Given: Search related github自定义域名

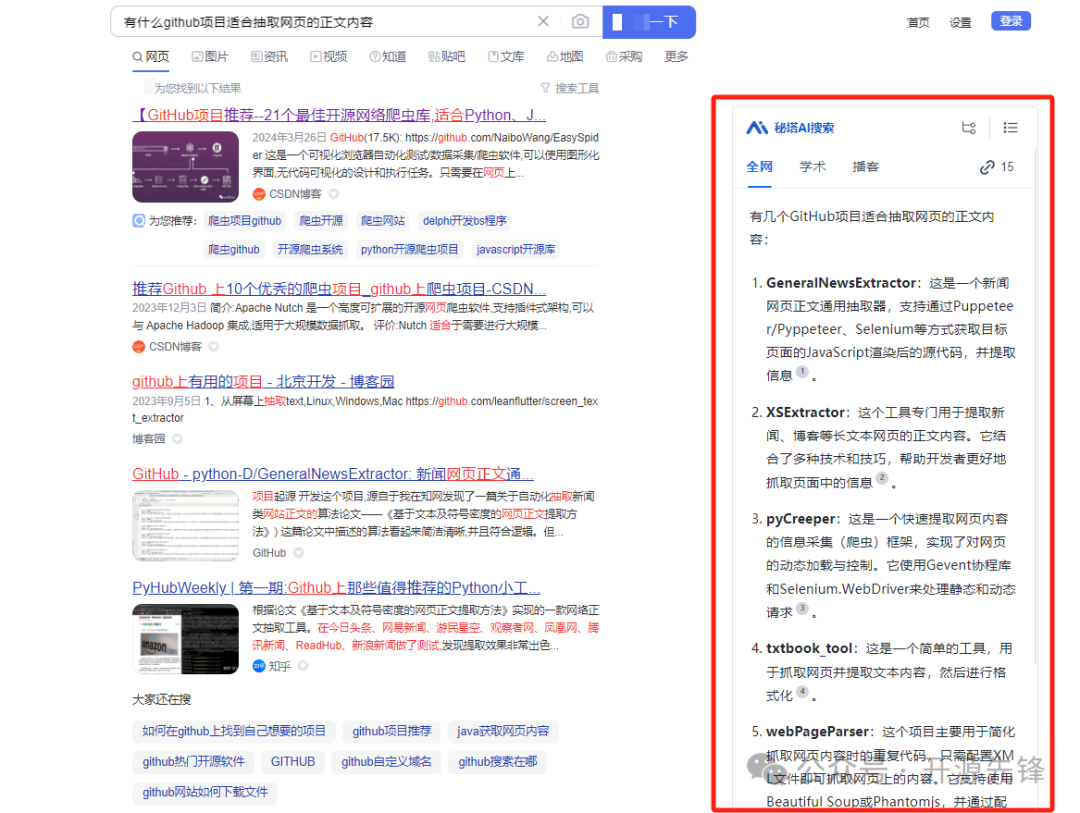Looking at the screenshot, I should point(386,761).
